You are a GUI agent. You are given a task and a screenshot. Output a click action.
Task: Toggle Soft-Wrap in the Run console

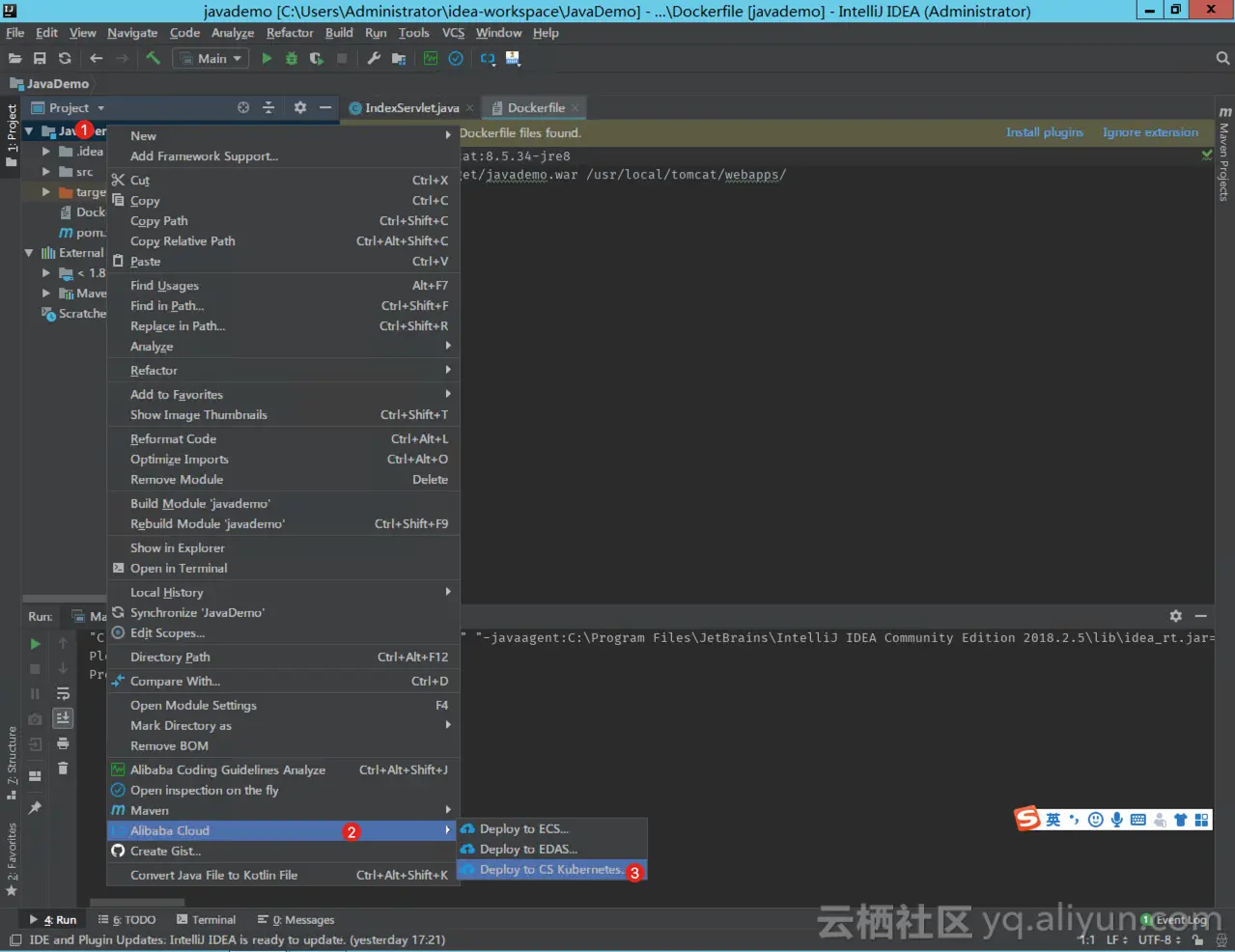tap(63, 694)
